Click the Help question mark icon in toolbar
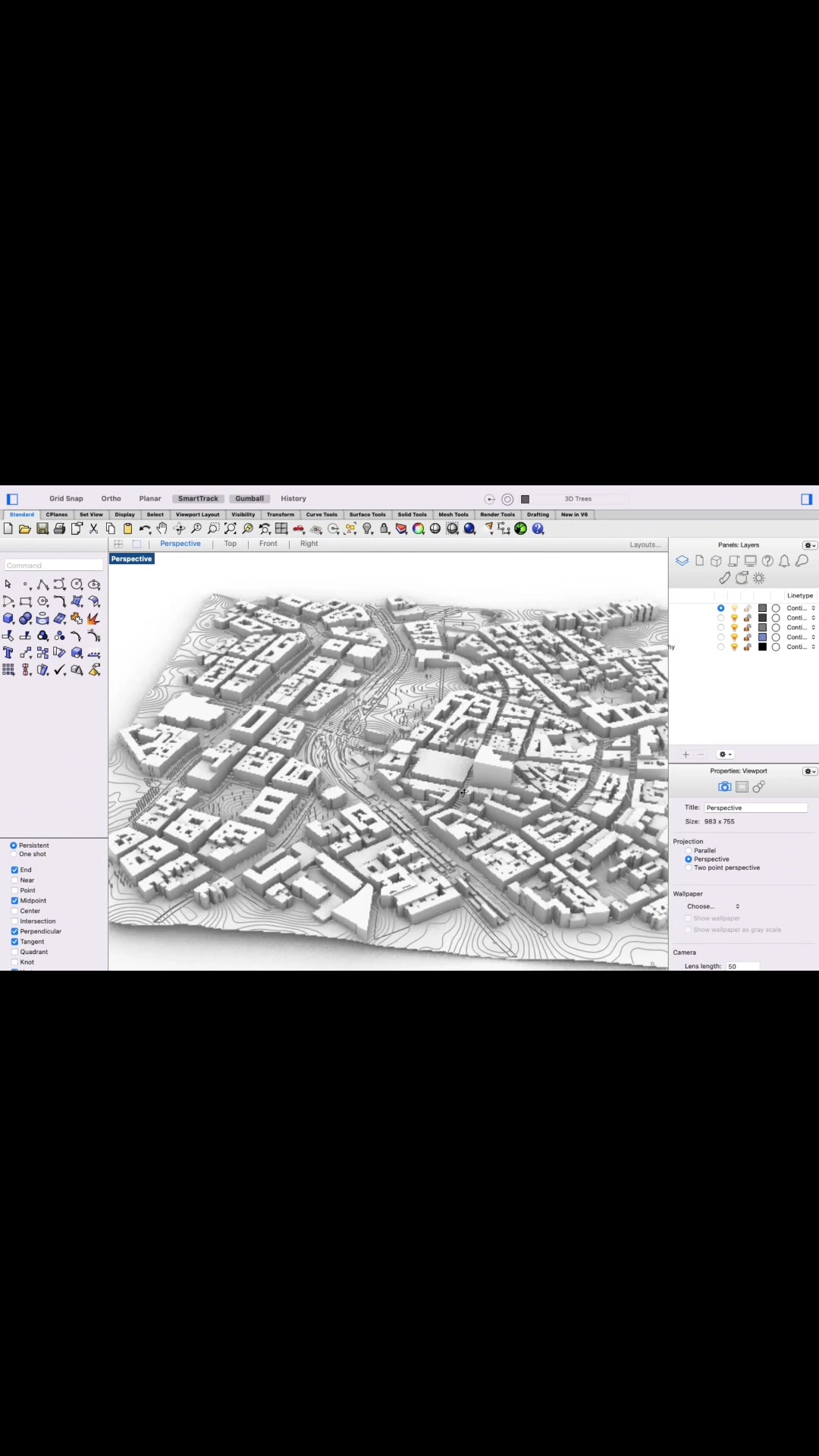Screen dimensions: 819x1456 [538, 529]
